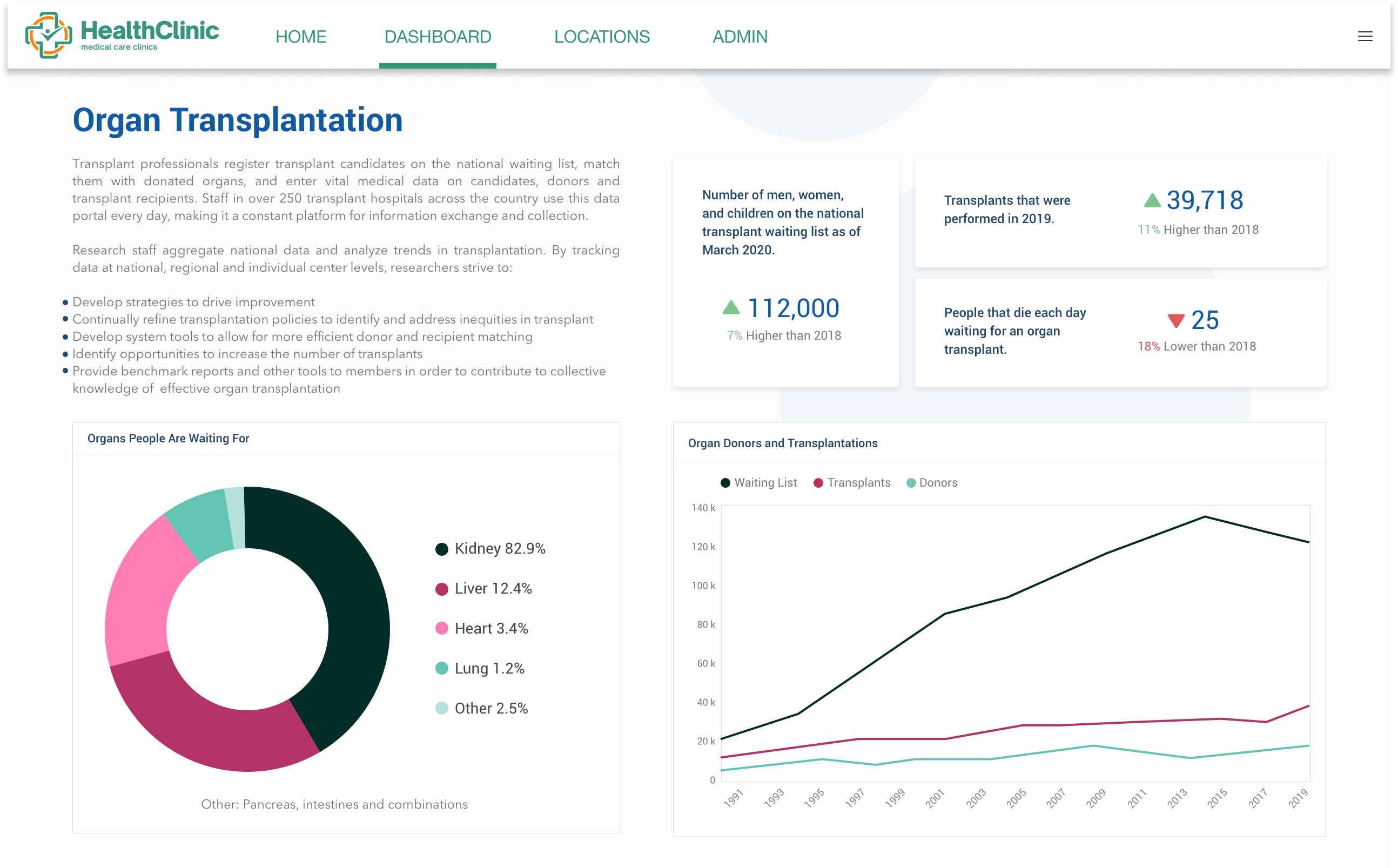
Task: Click red down arrow beside 25
Action: [x=1176, y=320]
